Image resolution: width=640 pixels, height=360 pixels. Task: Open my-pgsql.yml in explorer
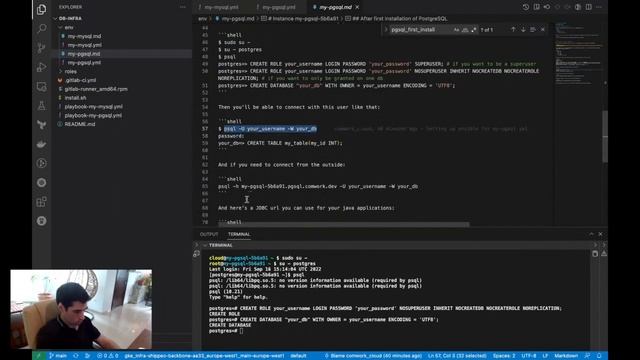pyautogui.click(x=84, y=62)
